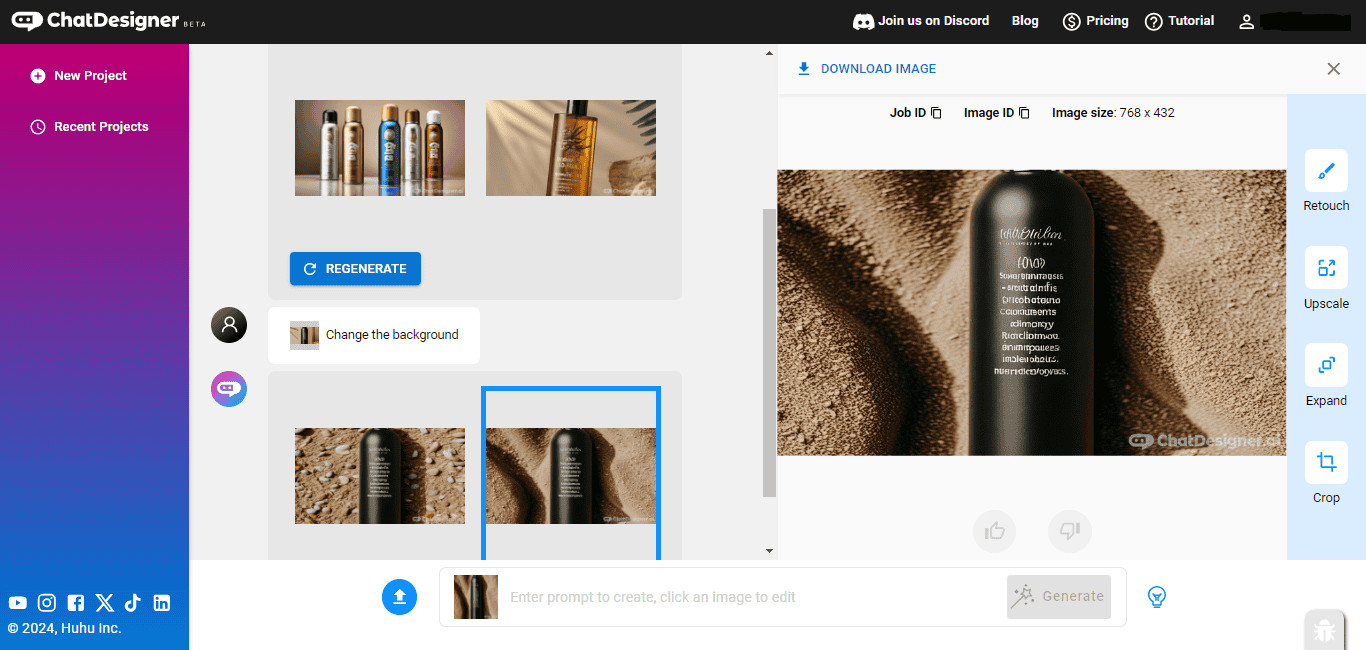Click the prompt text input field

click(x=755, y=597)
